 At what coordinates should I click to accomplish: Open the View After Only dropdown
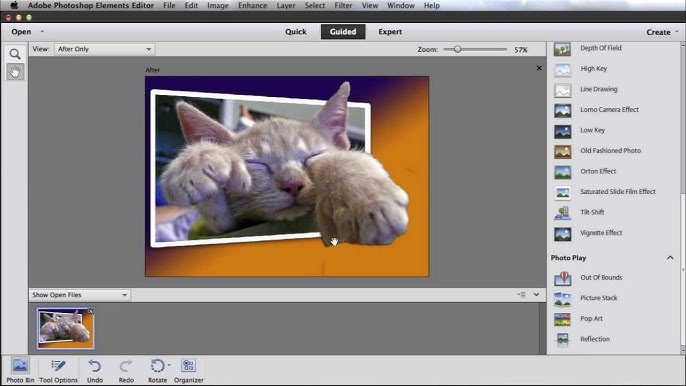[x=104, y=49]
